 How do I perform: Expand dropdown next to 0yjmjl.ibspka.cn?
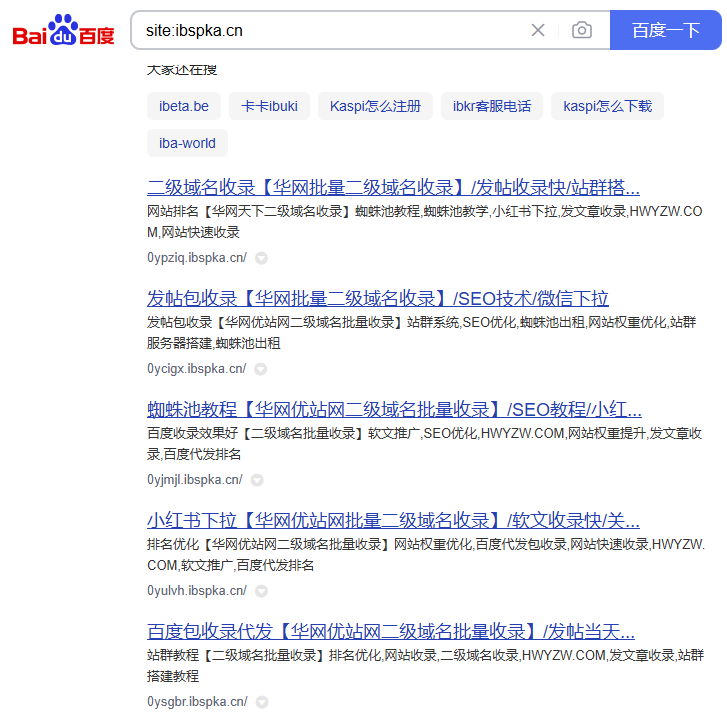click(257, 480)
